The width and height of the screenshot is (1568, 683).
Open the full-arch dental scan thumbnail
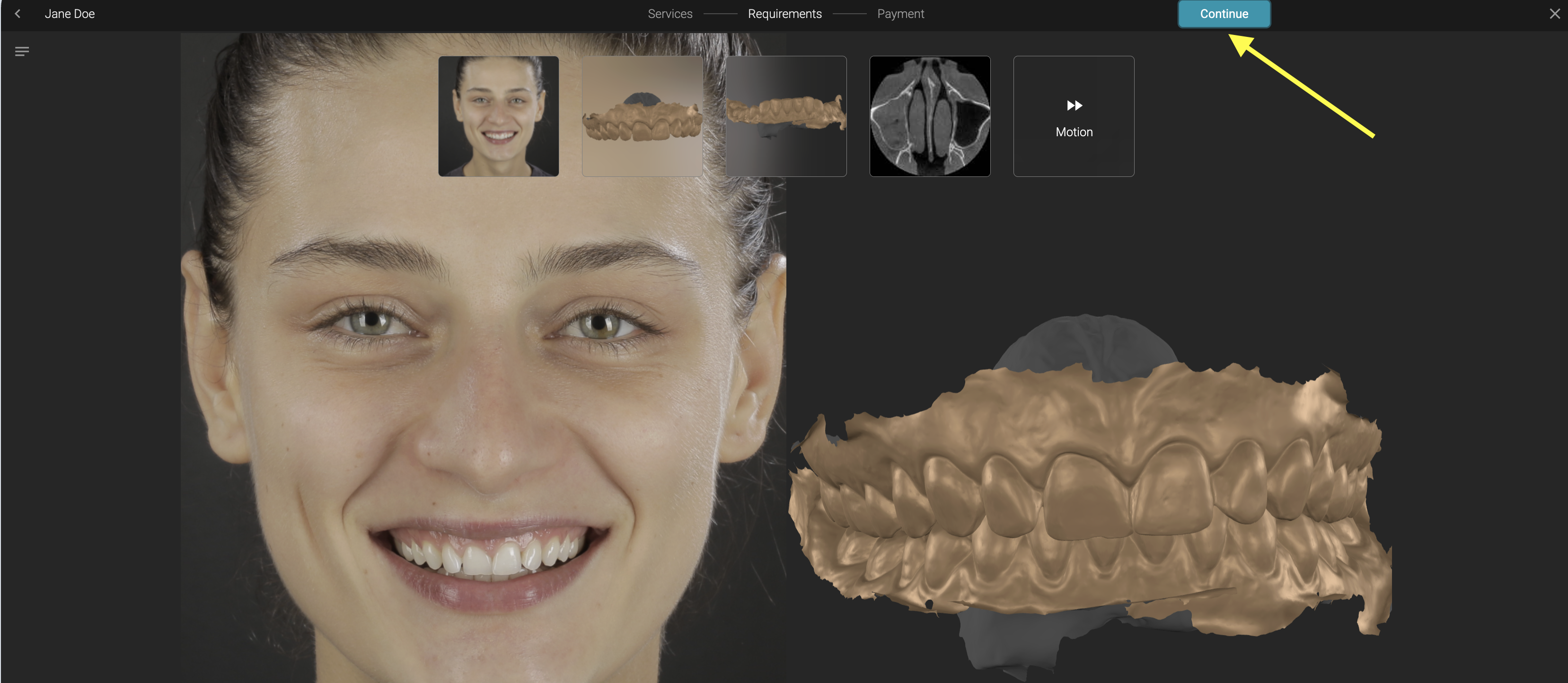pyautogui.click(x=642, y=116)
